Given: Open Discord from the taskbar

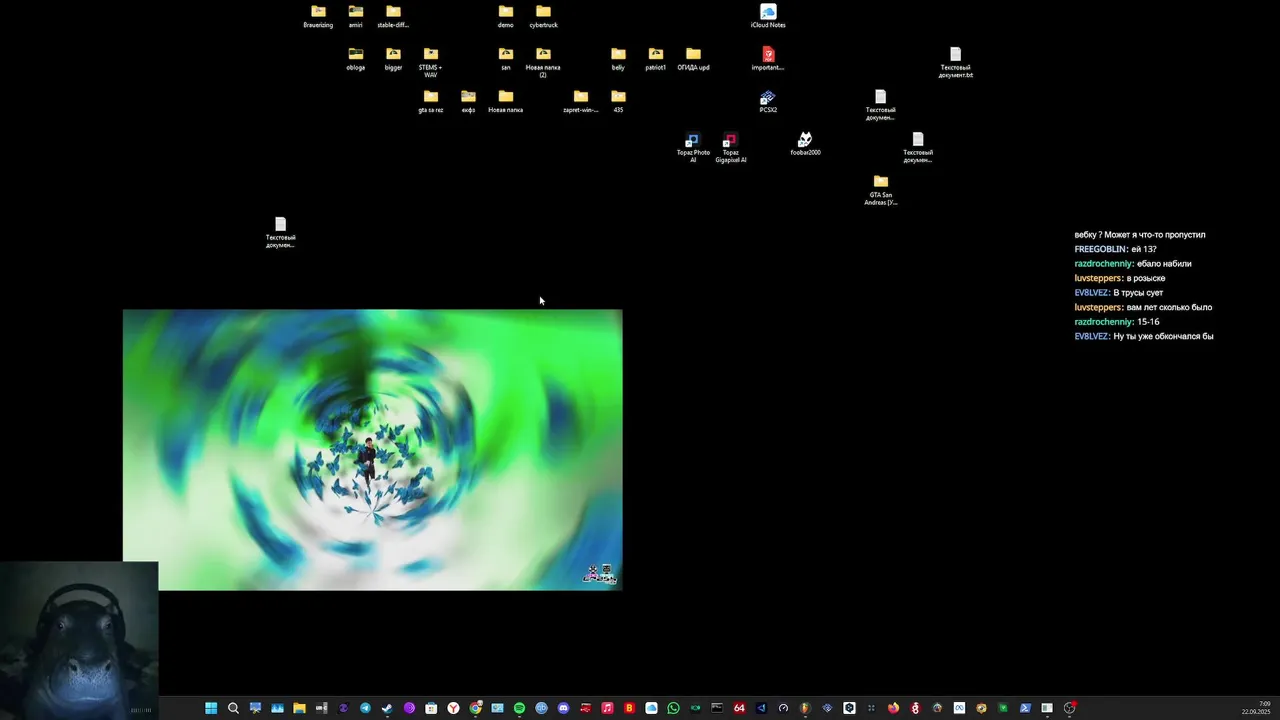Looking at the screenshot, I should pyautogui.click(x=563, y=708).
